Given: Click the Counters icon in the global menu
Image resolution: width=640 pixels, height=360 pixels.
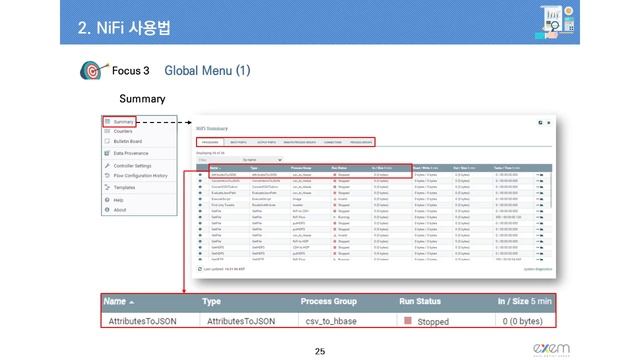Looking at the screenshot, I should pos(107,131).
